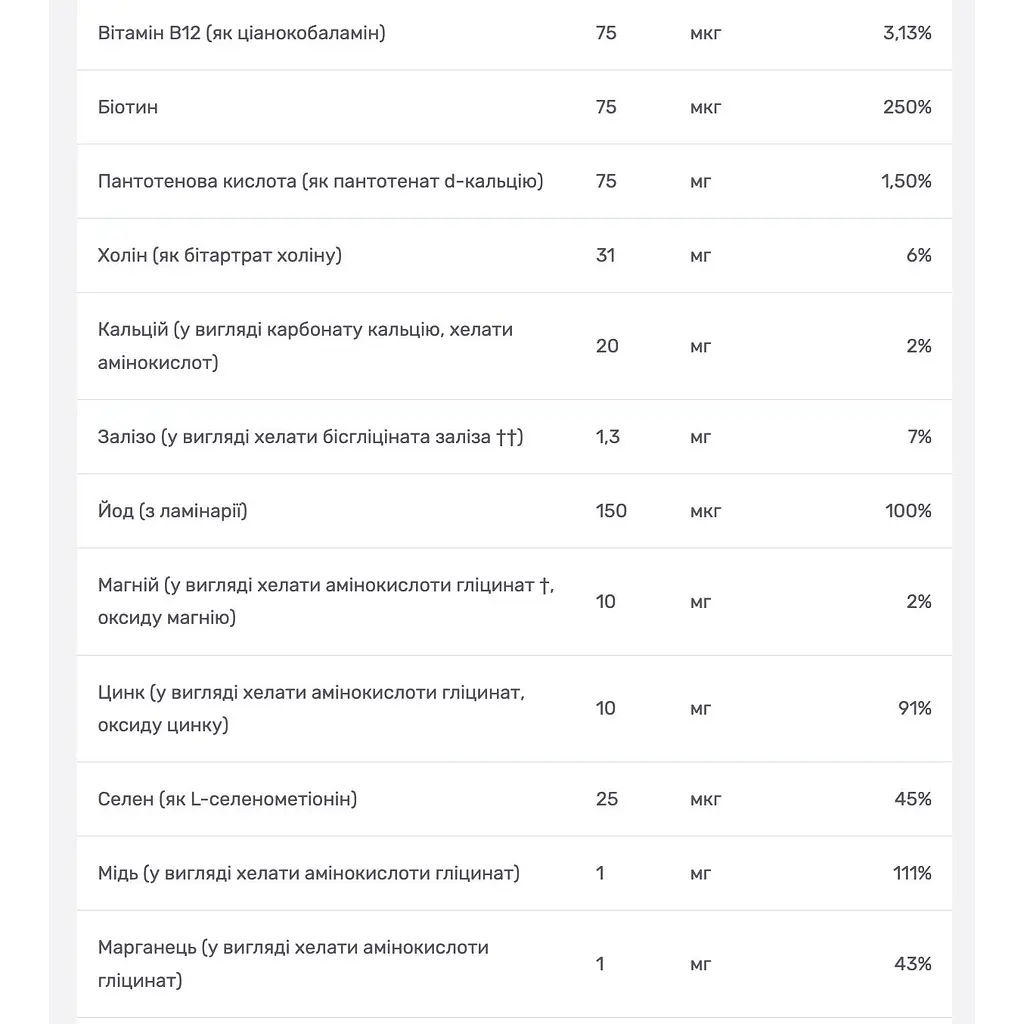
Task: Click the 250% daily value for Біотин
Action: 906,107
